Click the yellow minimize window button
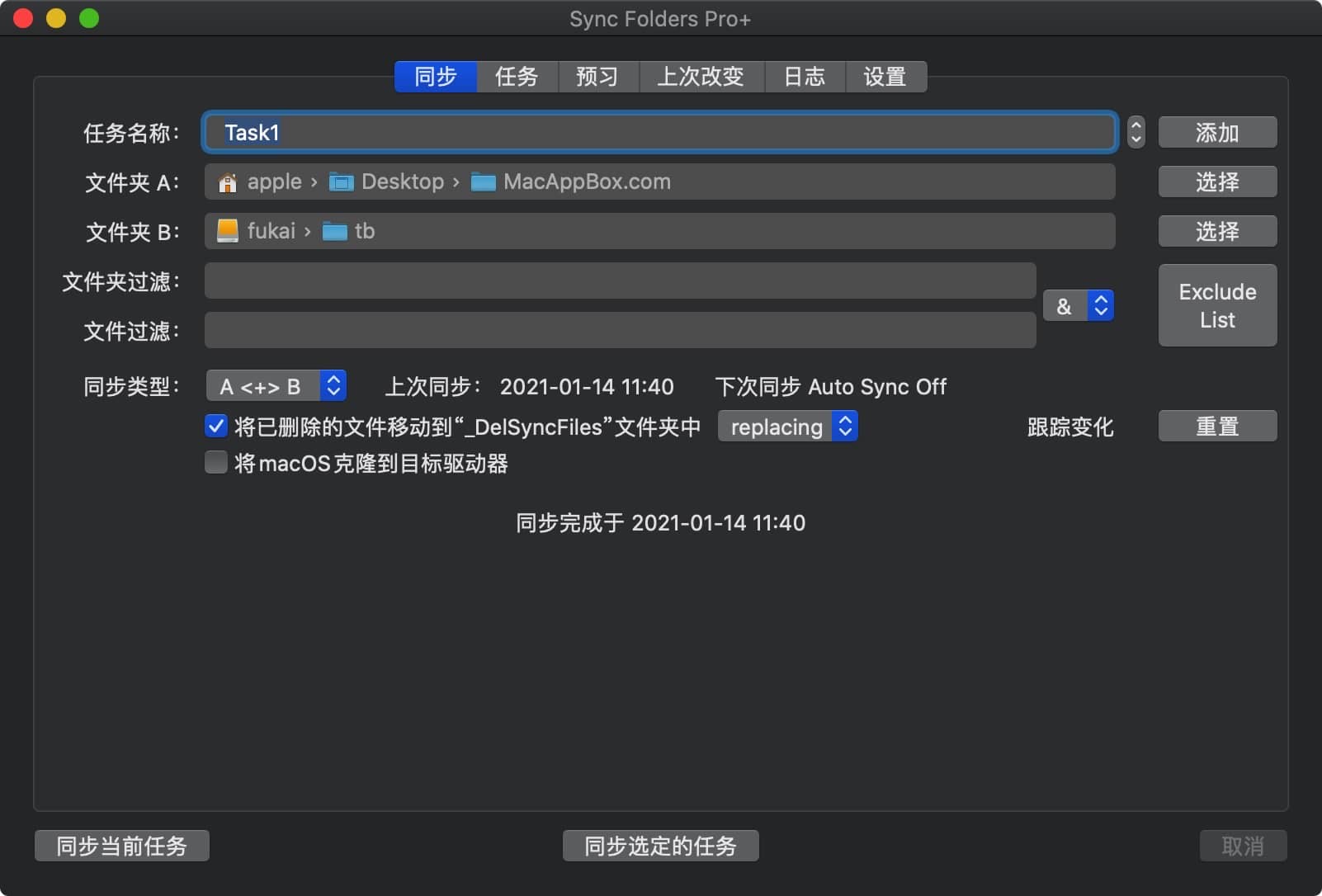This screenshot has height=896, width=1322. coord(56,18)
